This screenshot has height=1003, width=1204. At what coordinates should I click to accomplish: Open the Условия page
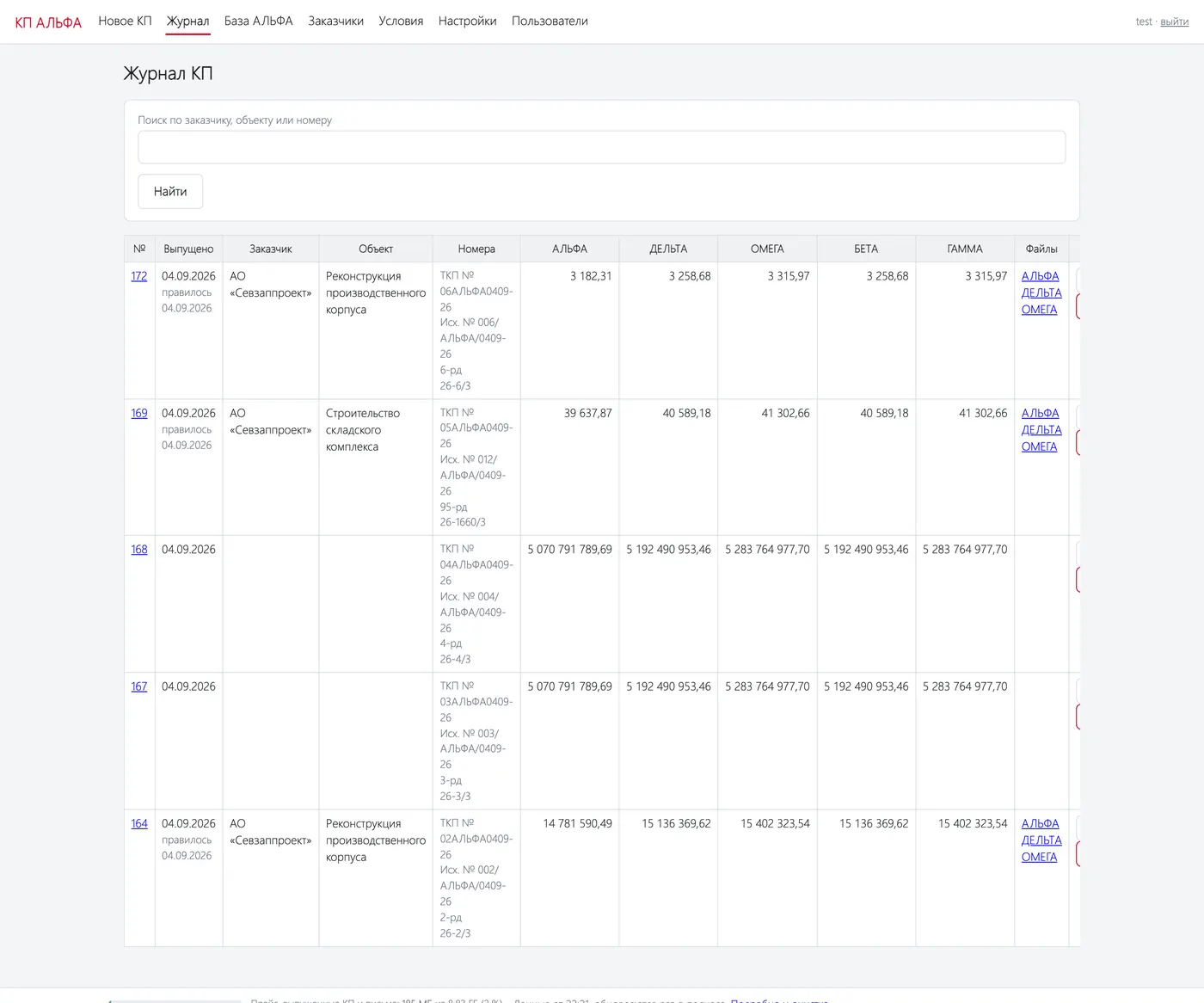(x=401, y=21)
